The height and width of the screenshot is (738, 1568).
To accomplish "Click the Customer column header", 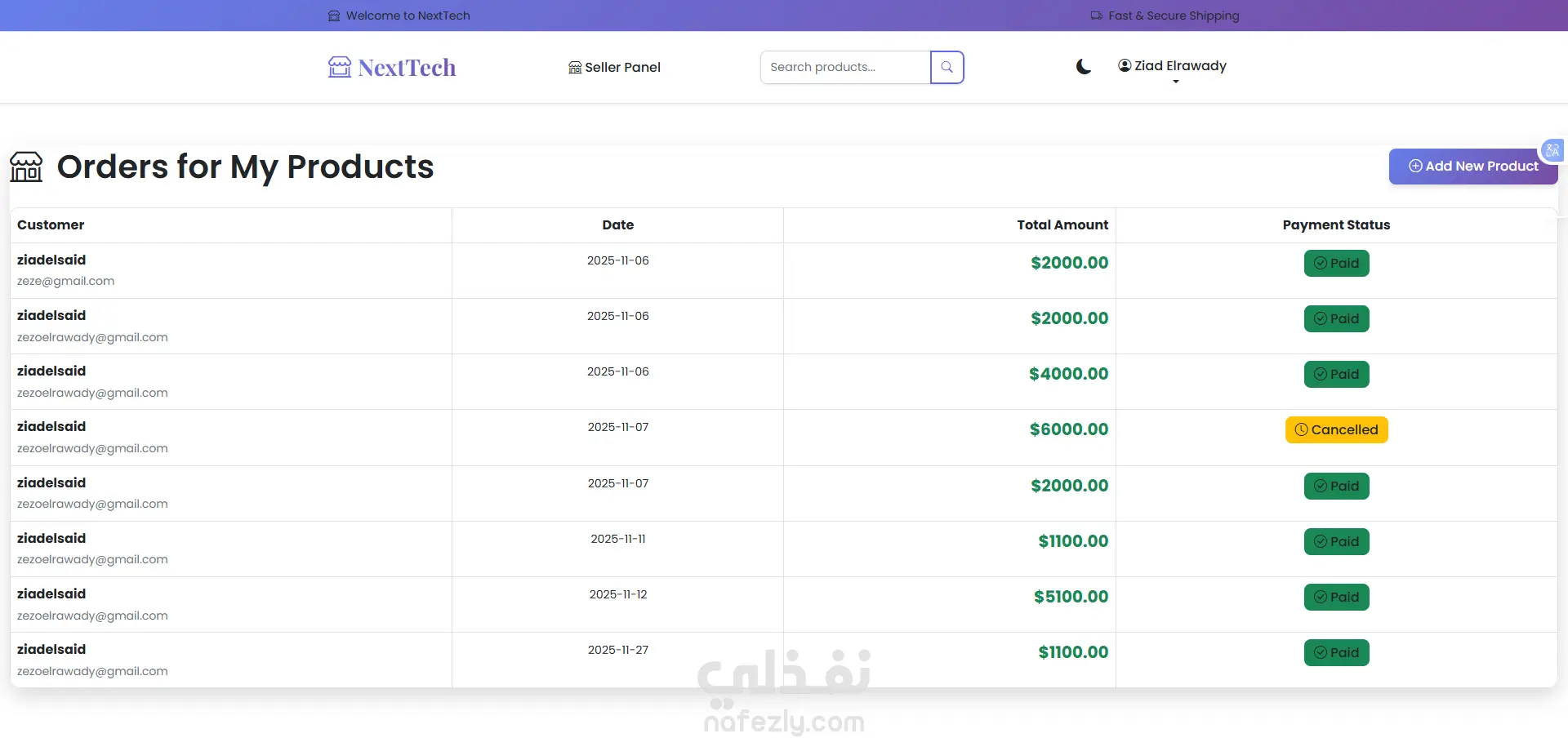I will (x=51, y=225).
